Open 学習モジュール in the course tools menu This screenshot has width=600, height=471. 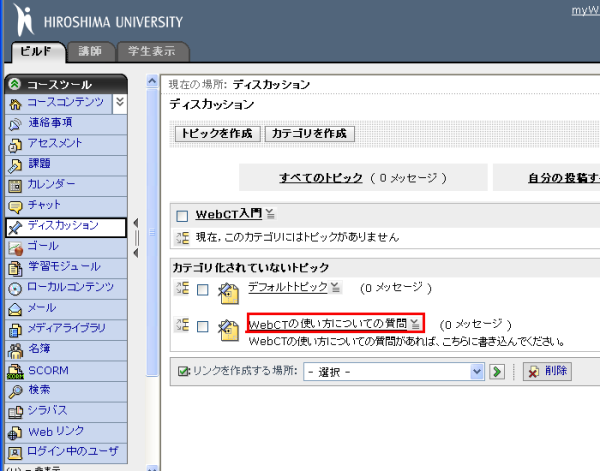[64, 267]
